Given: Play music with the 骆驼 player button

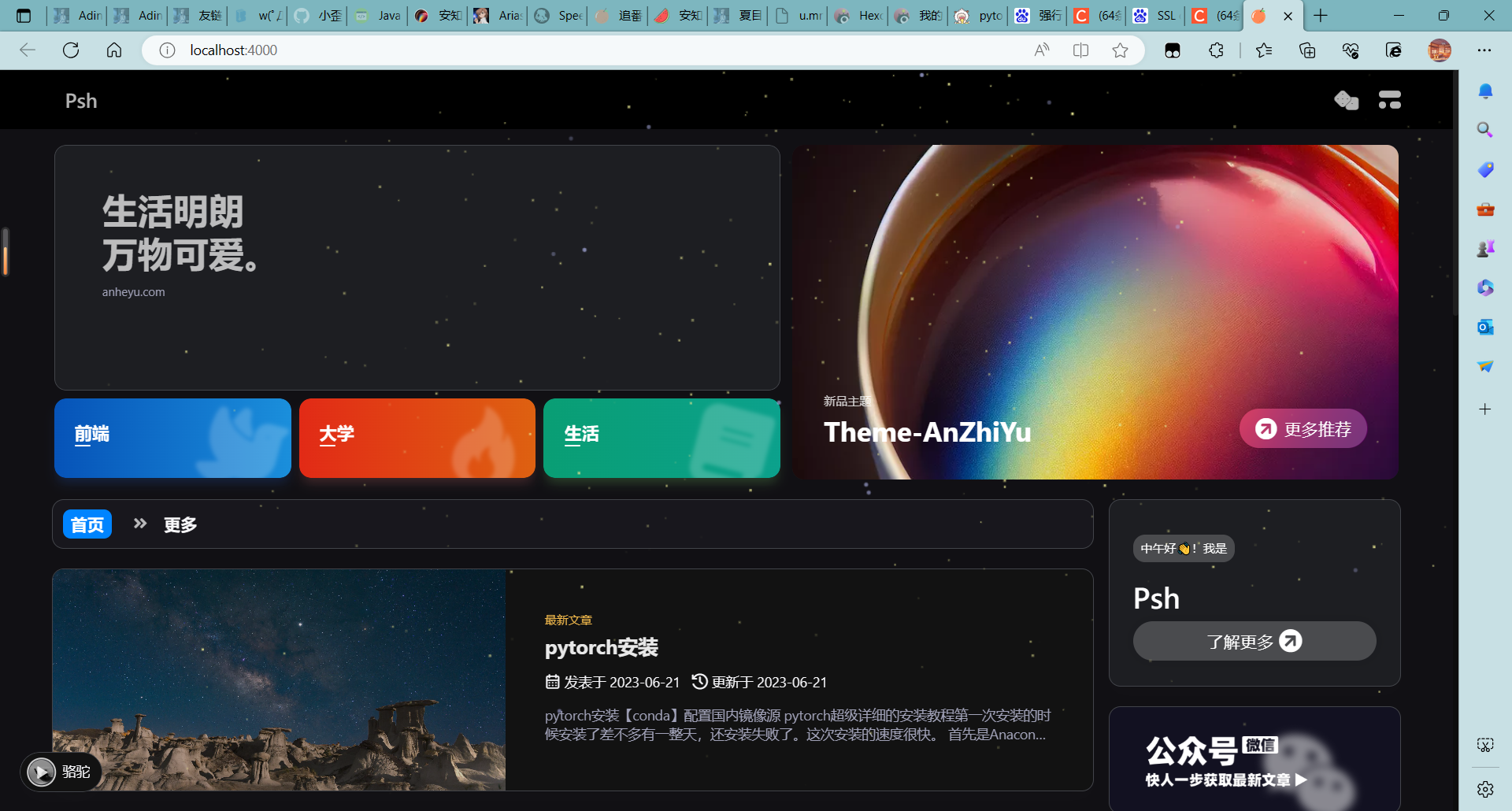Looking at the screenshot, I should pos(42,772).
